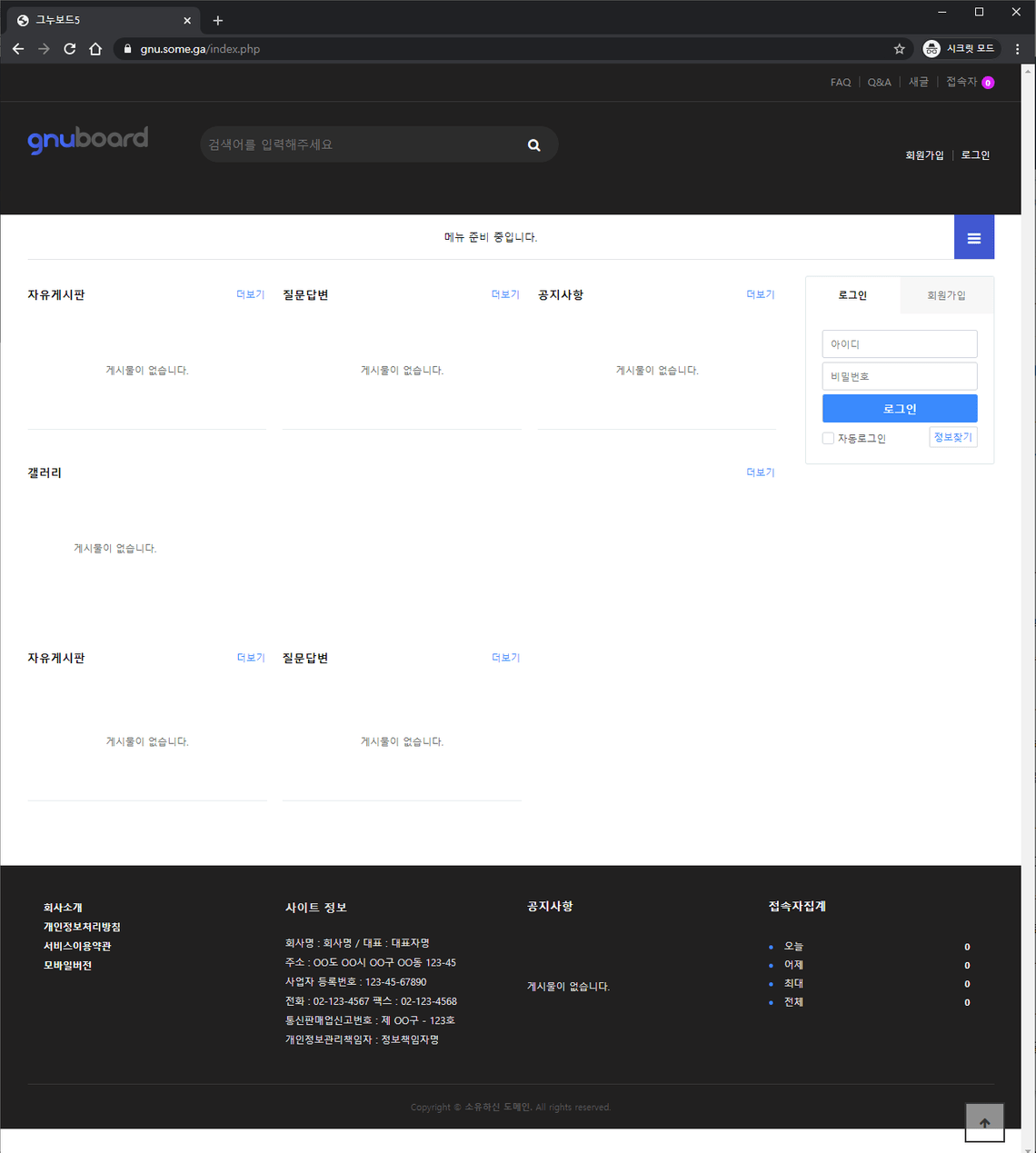Go to browser home page
The image size is (1036, 1153).
[x=95, y=49]
